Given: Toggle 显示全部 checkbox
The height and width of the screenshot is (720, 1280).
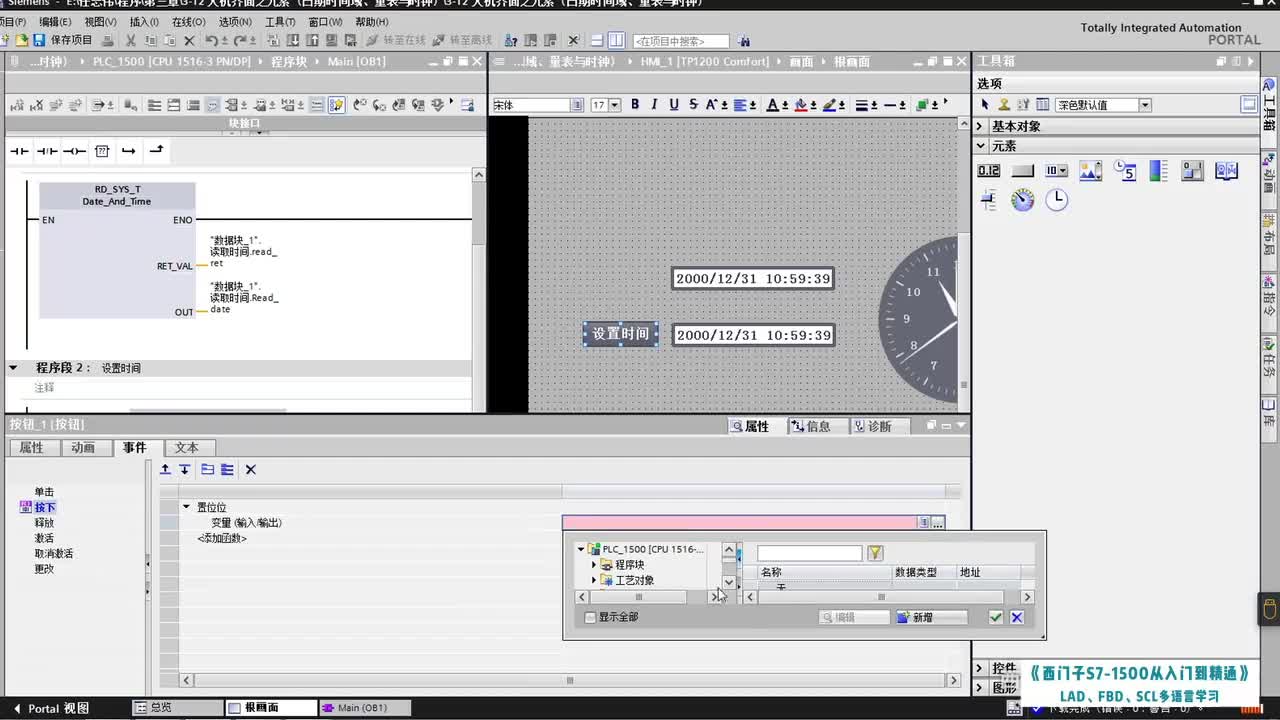Looking at the screenshot, I should pyautogui.click(x=590, y=618).
